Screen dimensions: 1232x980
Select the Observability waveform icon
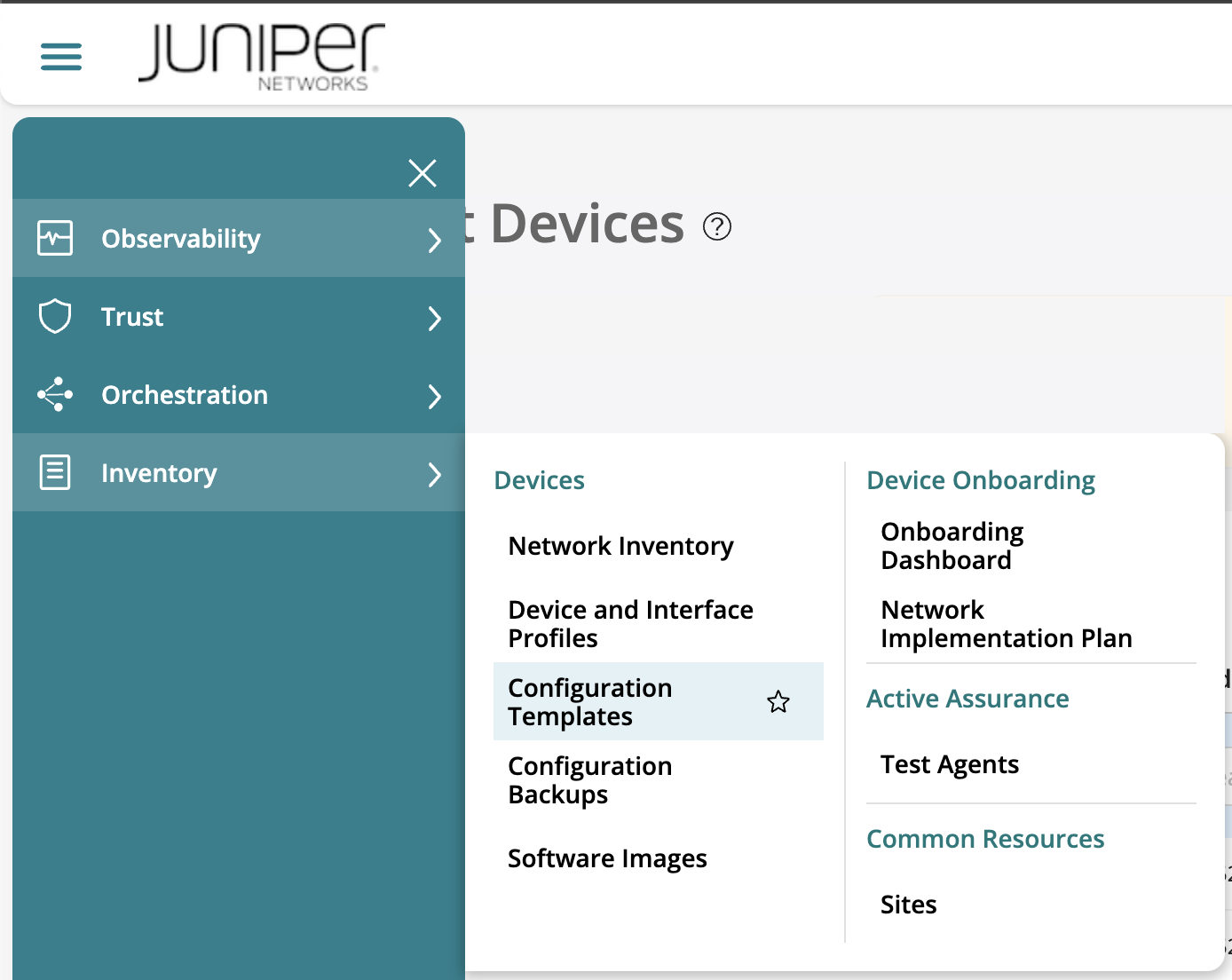tap(54, 238)
